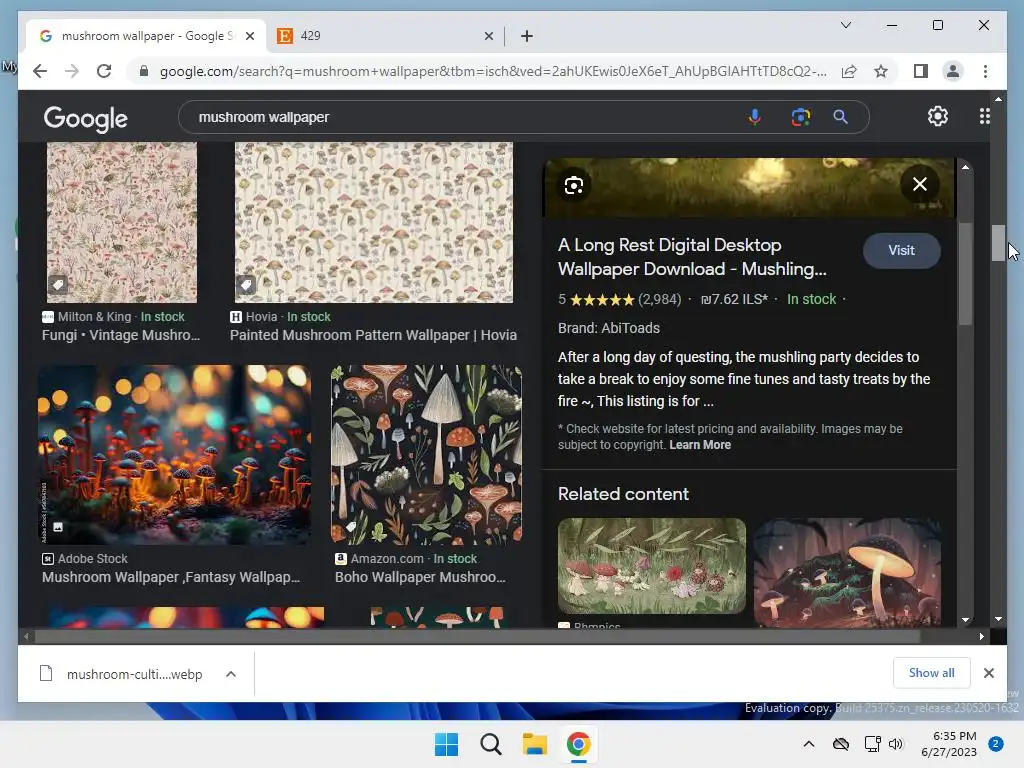Open volume control in system tray
The image size is (1024, 768).
(x=896, y=744)
